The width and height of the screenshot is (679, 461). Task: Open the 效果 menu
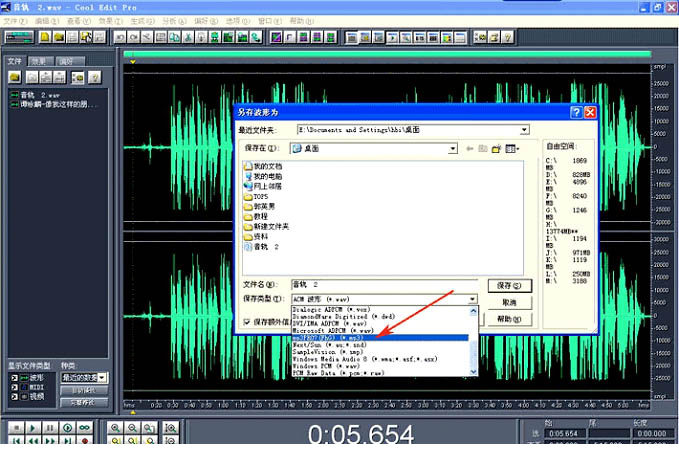[110, 21]
